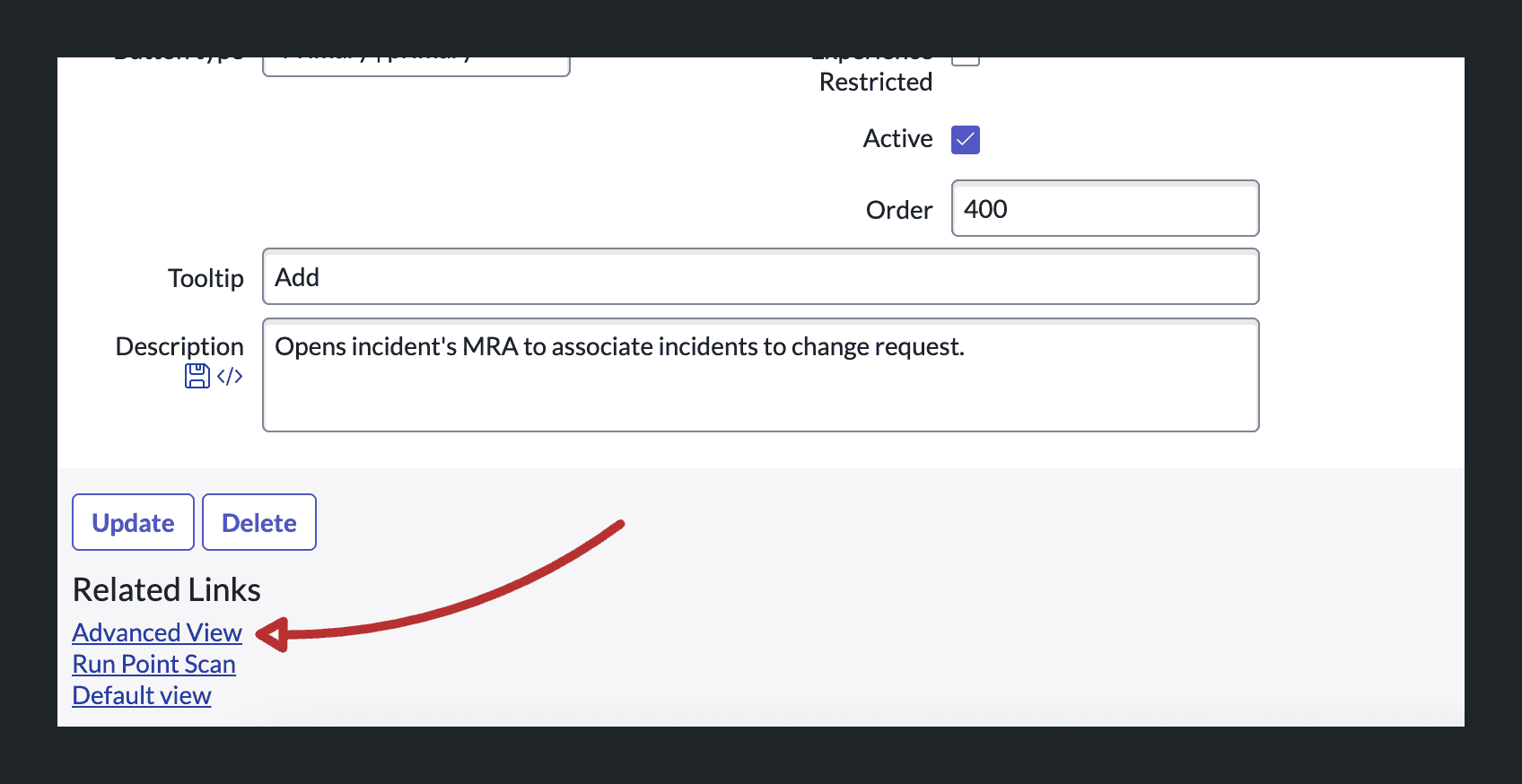This screenshot has height=784, width=1522.
Task: Click the save icon under Description
Action: click(x=197, y=376)
